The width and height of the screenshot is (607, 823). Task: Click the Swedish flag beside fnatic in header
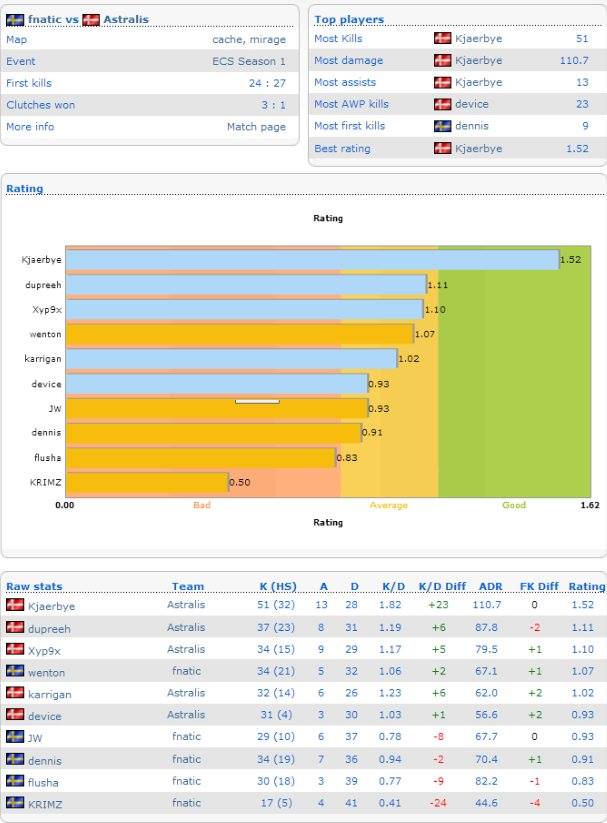(15, 20)
